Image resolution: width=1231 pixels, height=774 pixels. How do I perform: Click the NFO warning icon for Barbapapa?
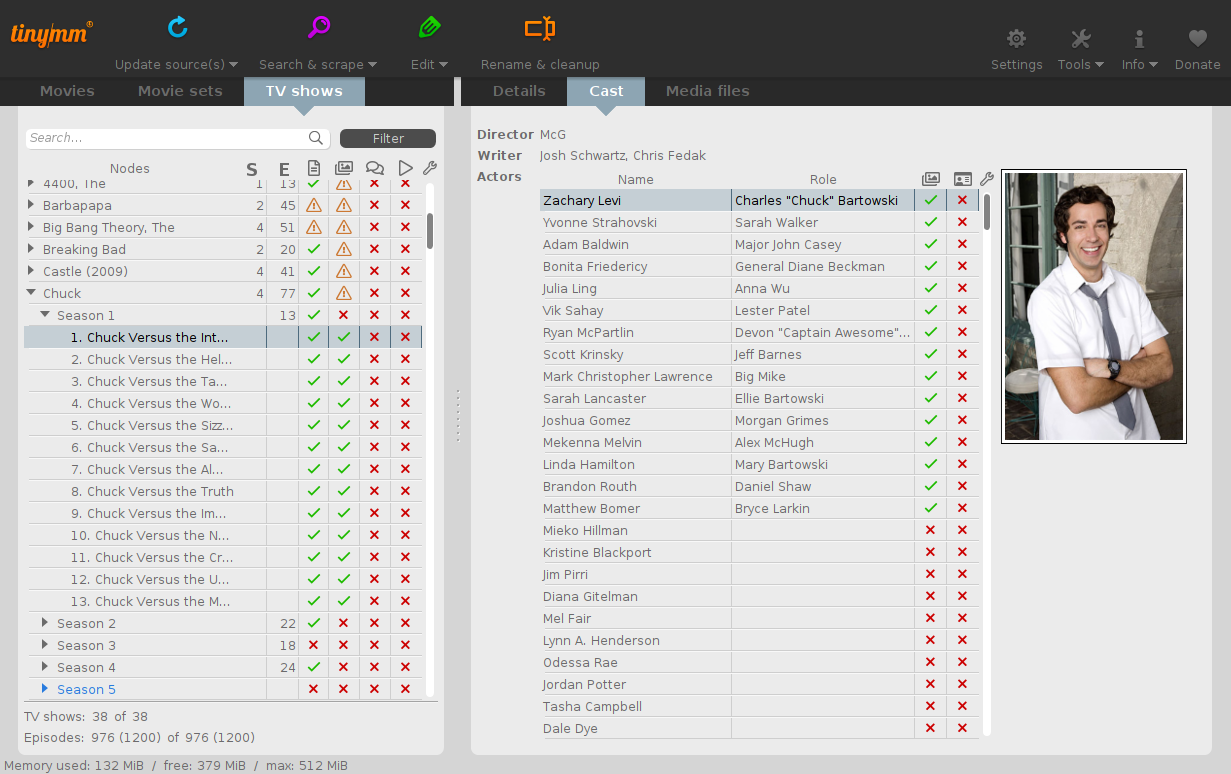point(314,205)
